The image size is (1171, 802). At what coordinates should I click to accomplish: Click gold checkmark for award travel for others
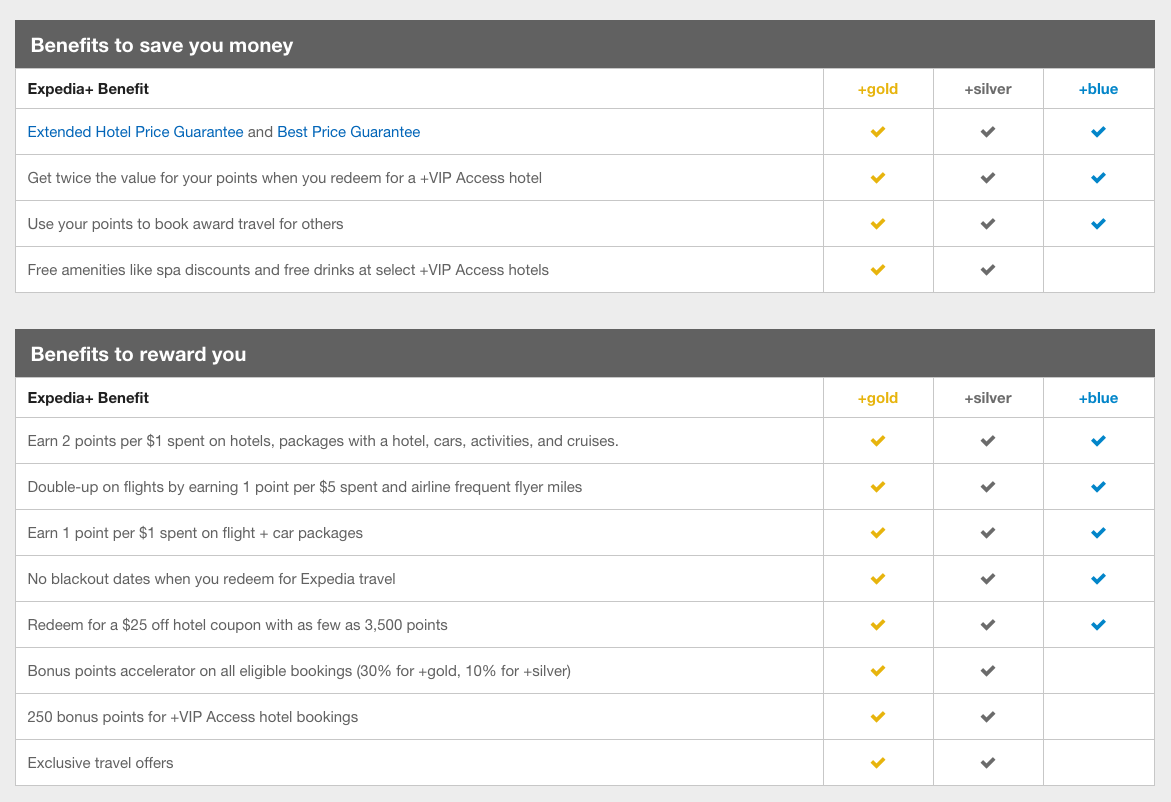click(x=878, y=224)
